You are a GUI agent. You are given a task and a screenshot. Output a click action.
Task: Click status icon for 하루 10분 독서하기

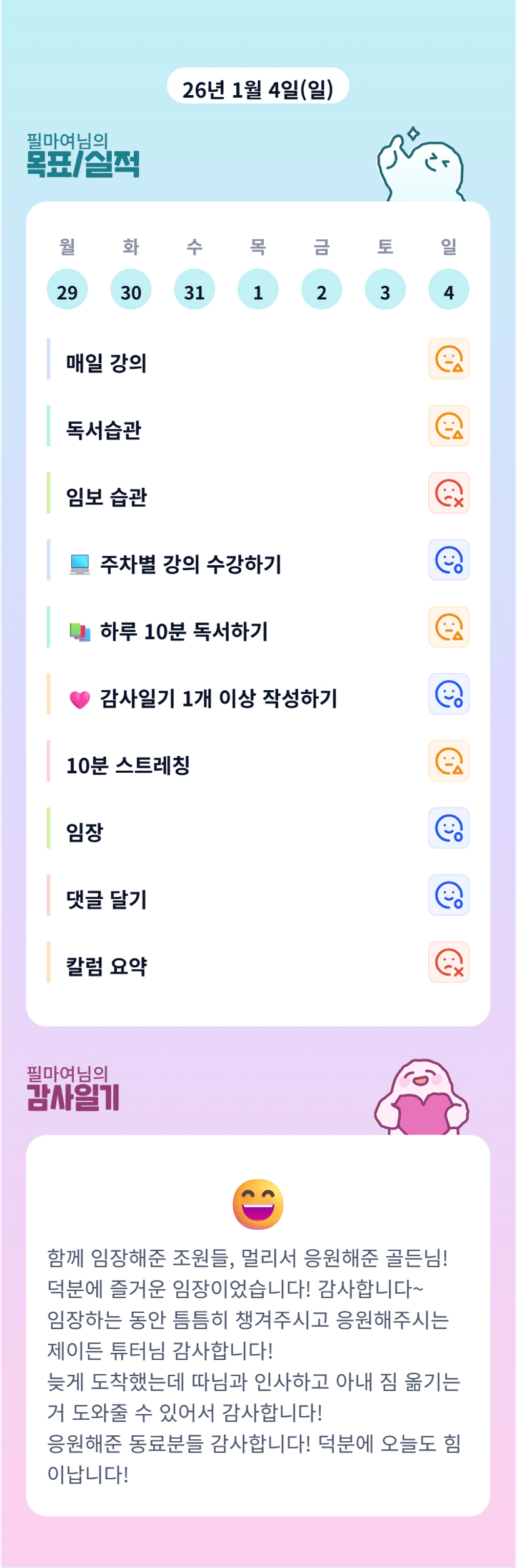(x=448, y=627)
